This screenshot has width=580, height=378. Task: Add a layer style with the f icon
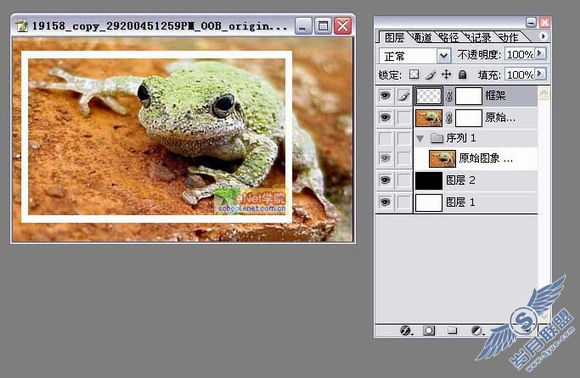(406, 330)
